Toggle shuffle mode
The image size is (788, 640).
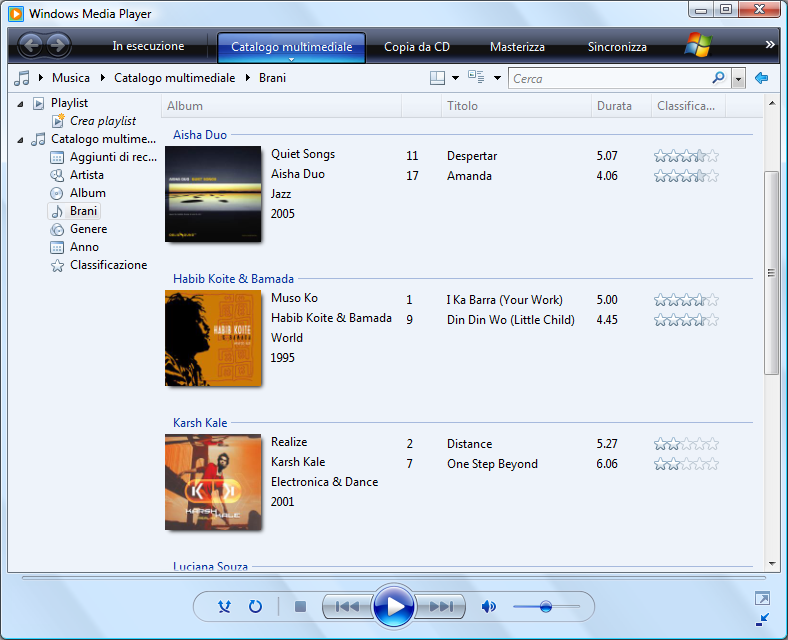(x=224, y=607)
